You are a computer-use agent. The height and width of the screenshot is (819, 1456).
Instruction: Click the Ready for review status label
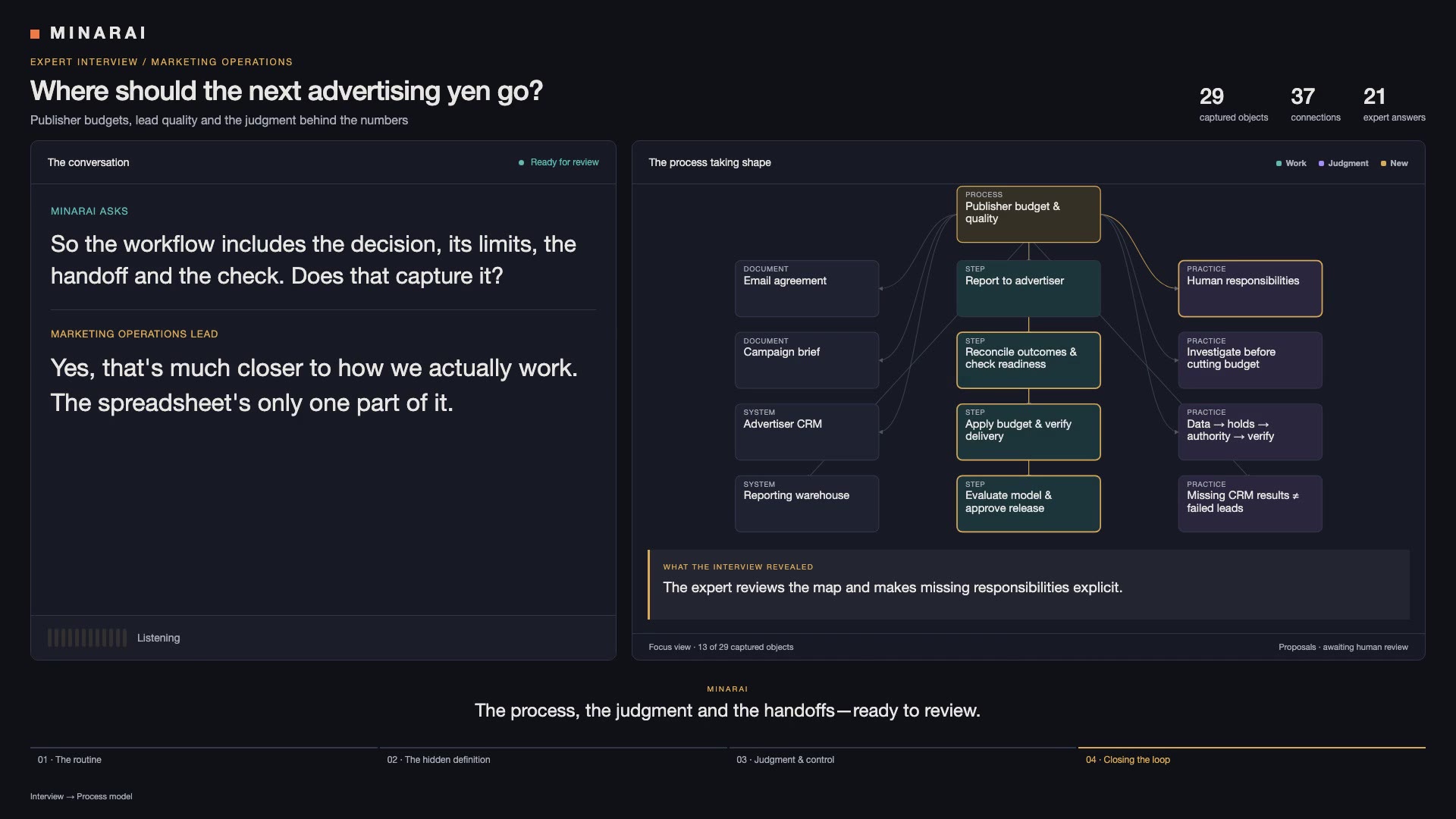pyautogui.click(x=564, y=163)
